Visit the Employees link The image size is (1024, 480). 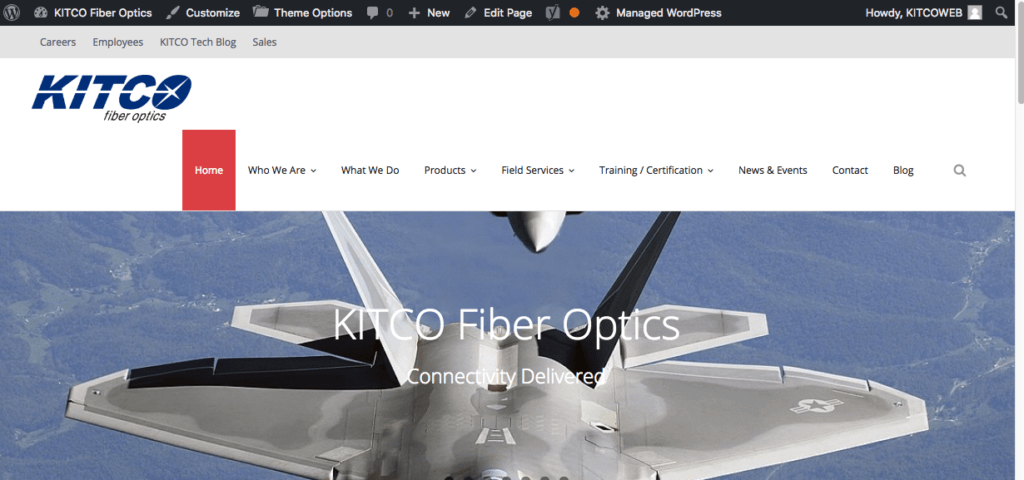[x=118, y=42]
